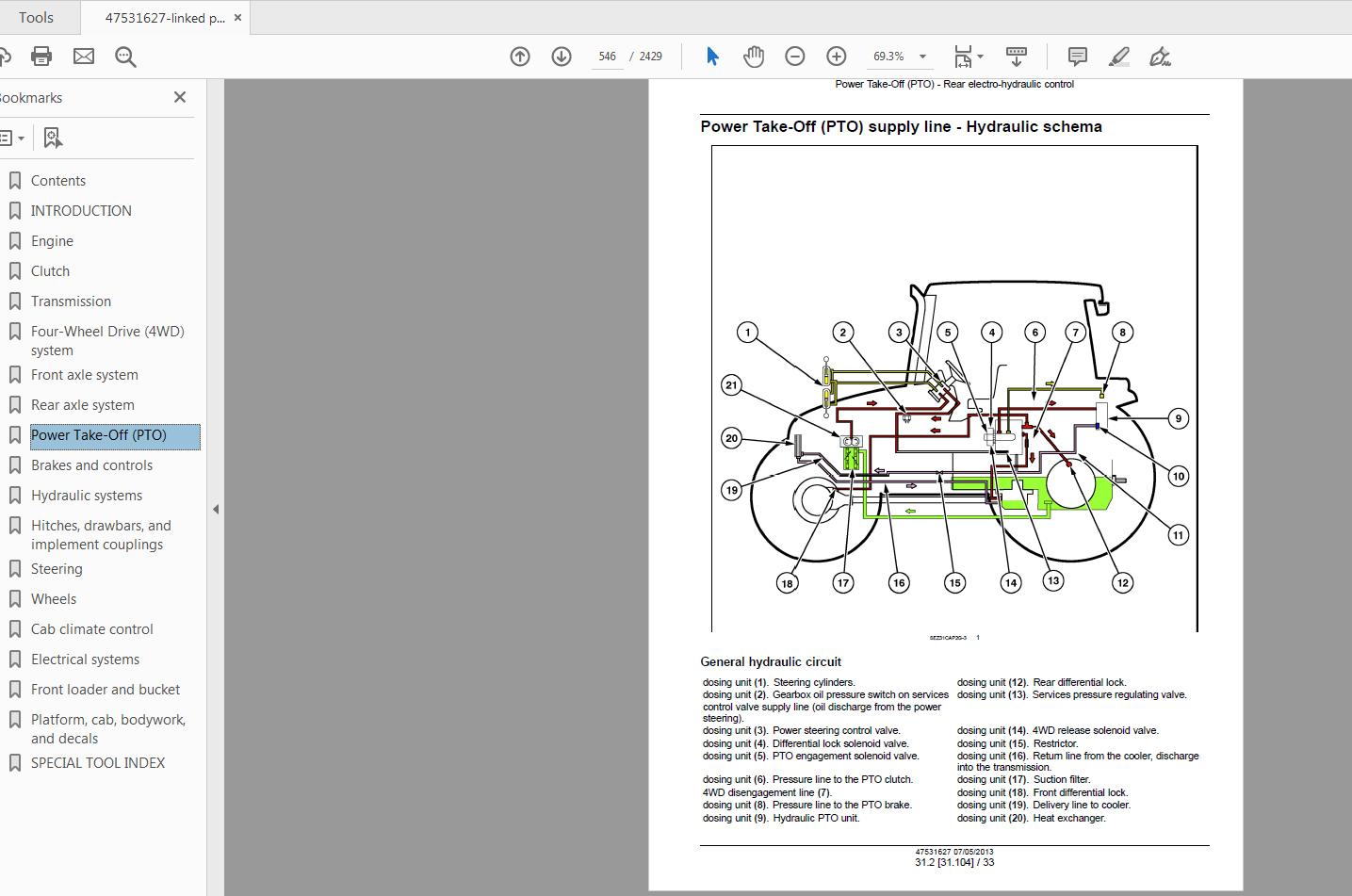Screen dimensions: 1352x896
Task: Go to the Electrical systems bookmark
Action: coord(87,659)
